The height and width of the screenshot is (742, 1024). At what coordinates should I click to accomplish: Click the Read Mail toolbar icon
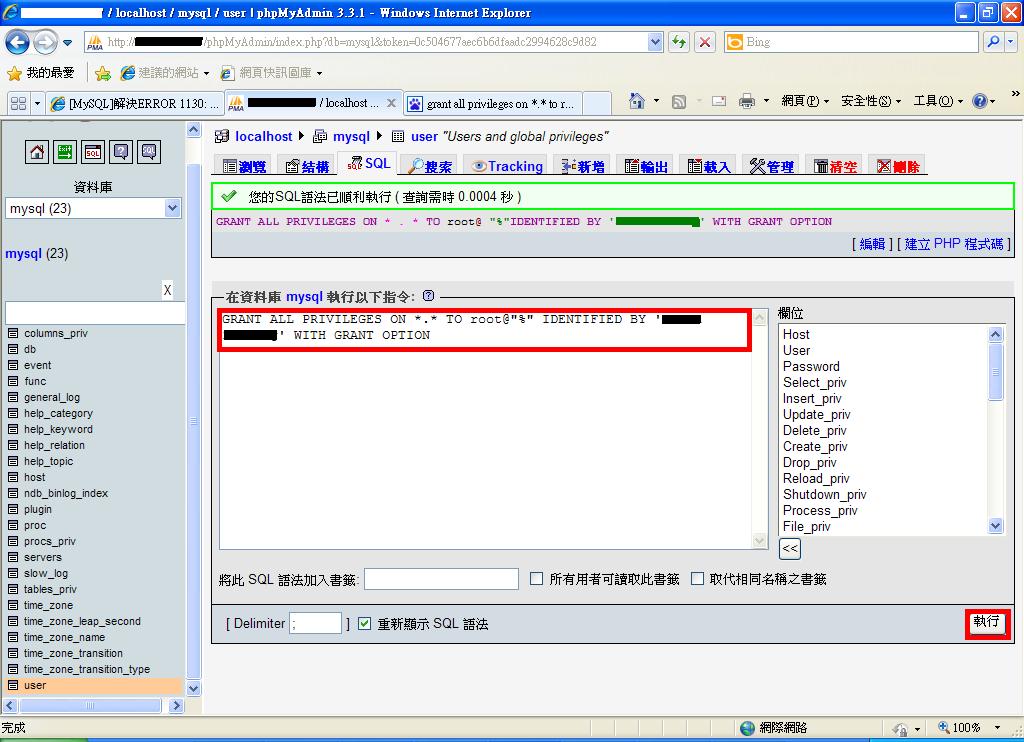(x=719, y=101)
